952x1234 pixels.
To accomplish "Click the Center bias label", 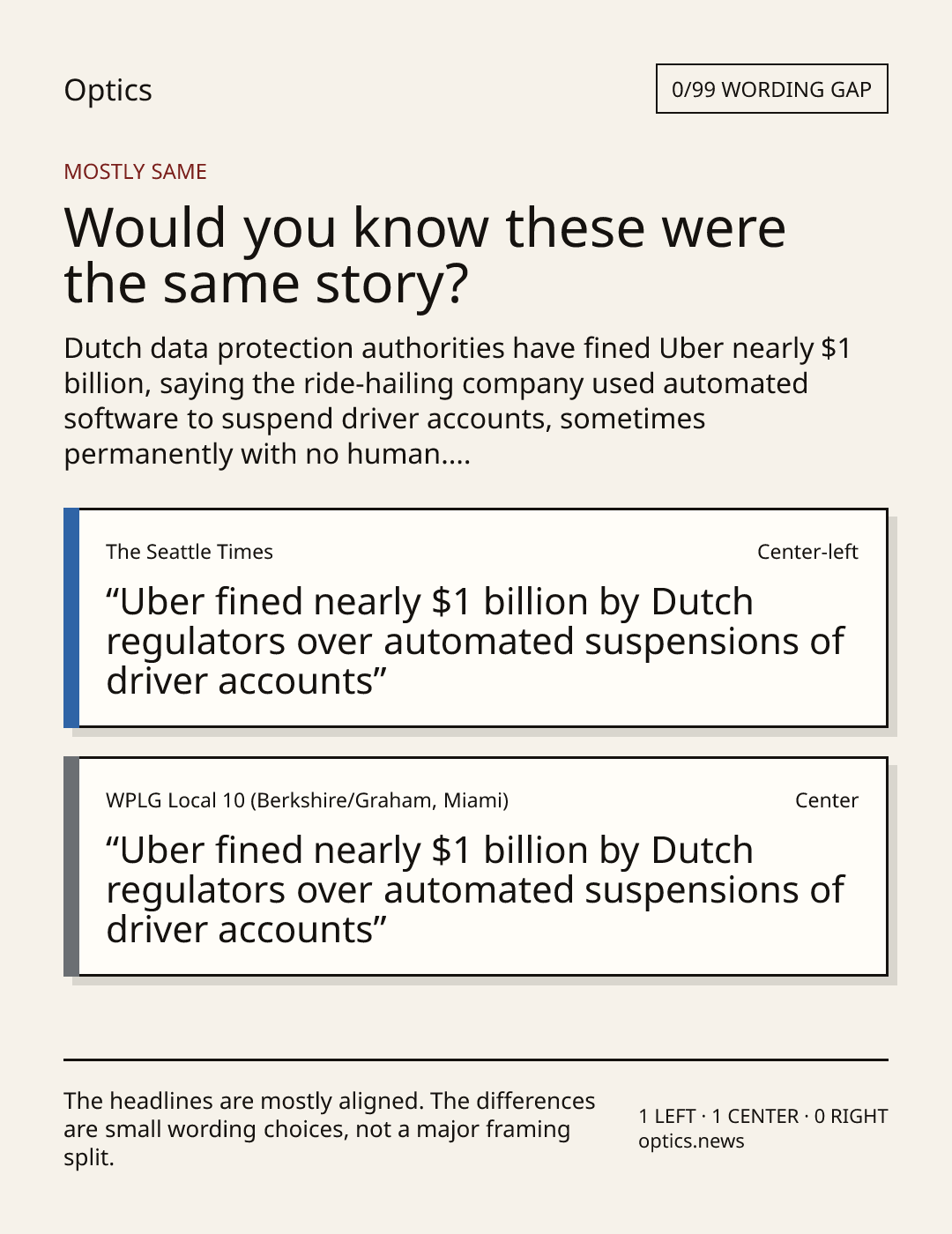I will tap(826, 800).
